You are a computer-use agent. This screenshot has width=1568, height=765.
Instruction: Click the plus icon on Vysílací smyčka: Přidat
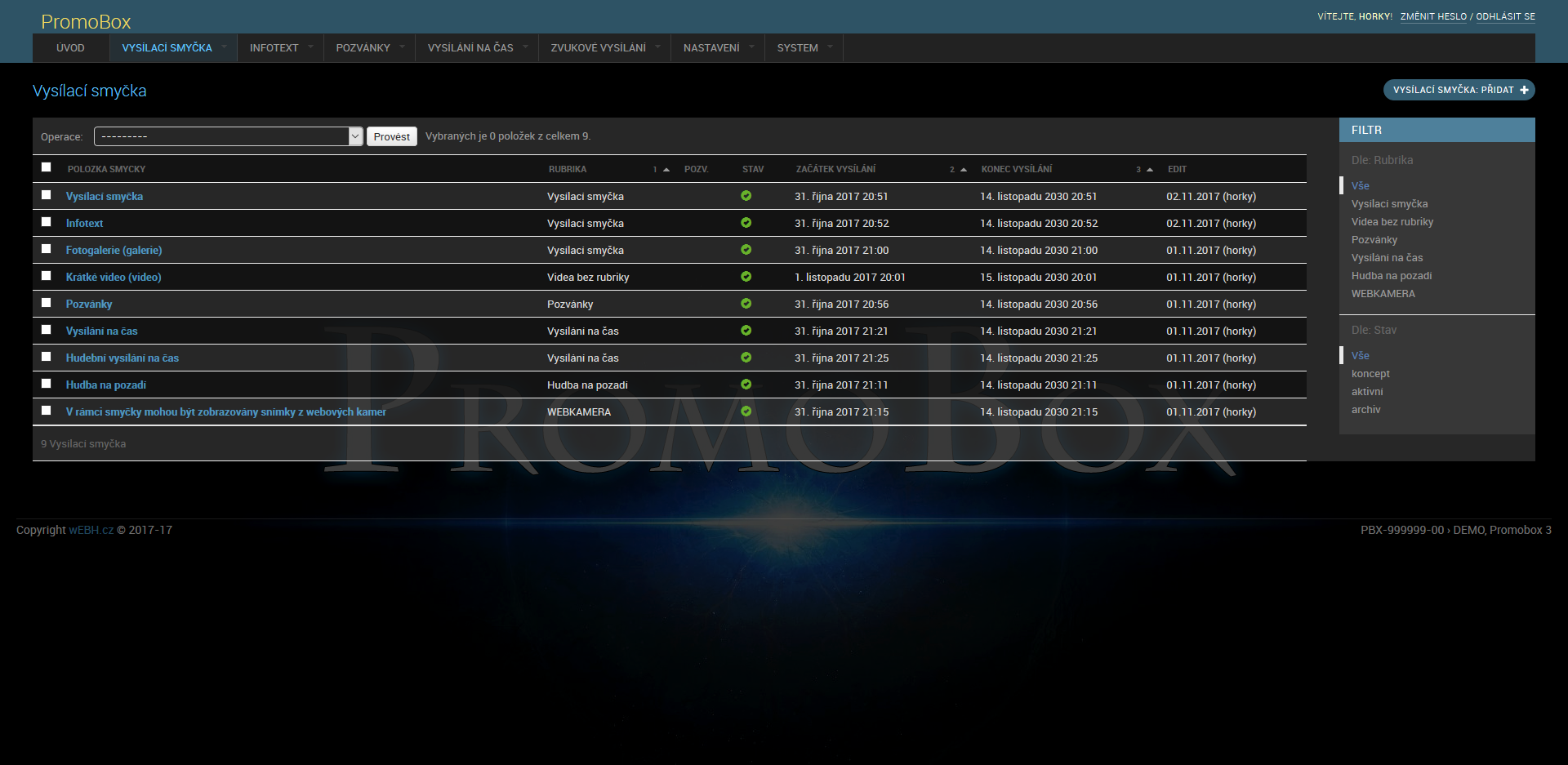tap(1524, 90)
